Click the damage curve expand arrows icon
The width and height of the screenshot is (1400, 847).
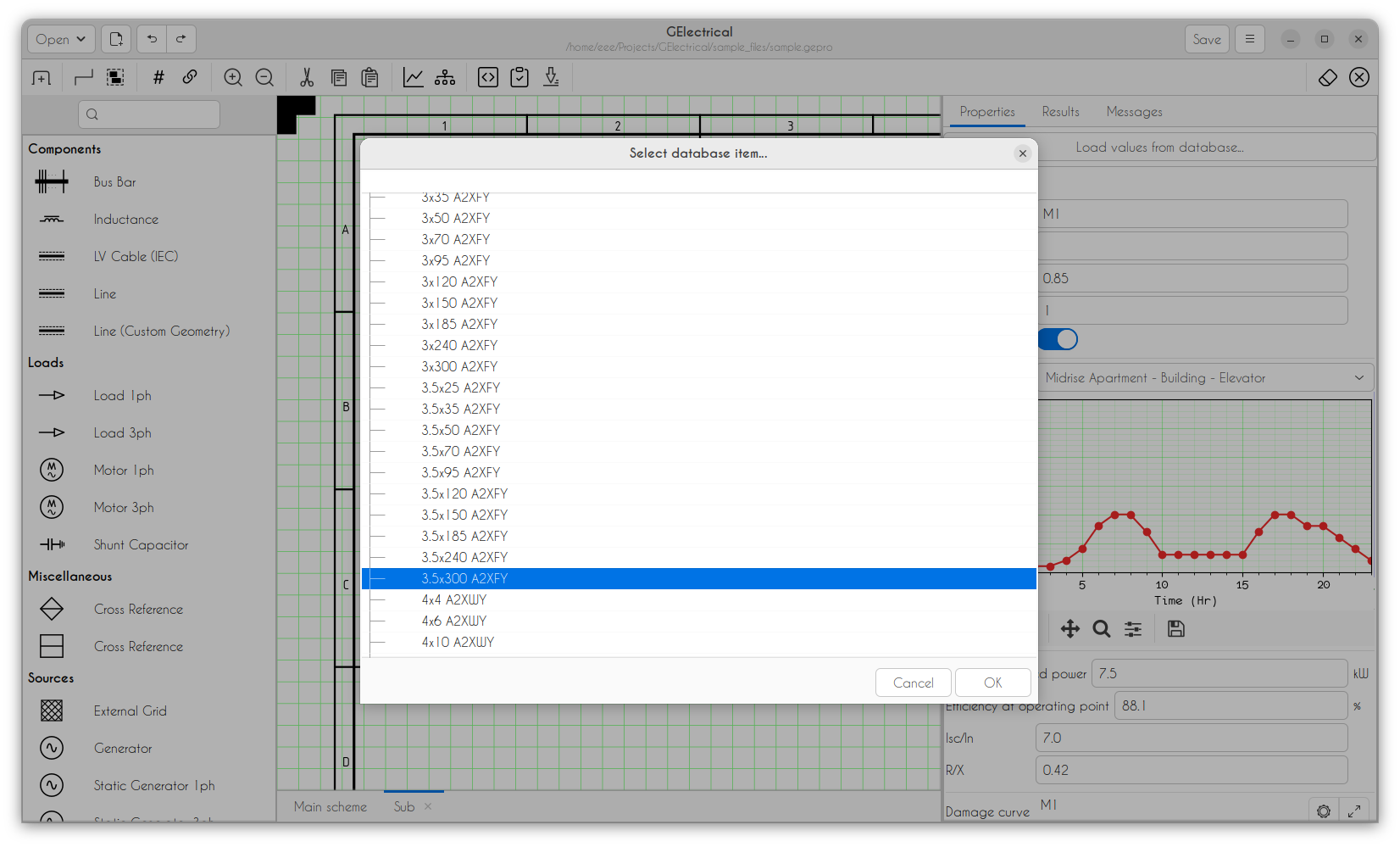(1355, 811)
